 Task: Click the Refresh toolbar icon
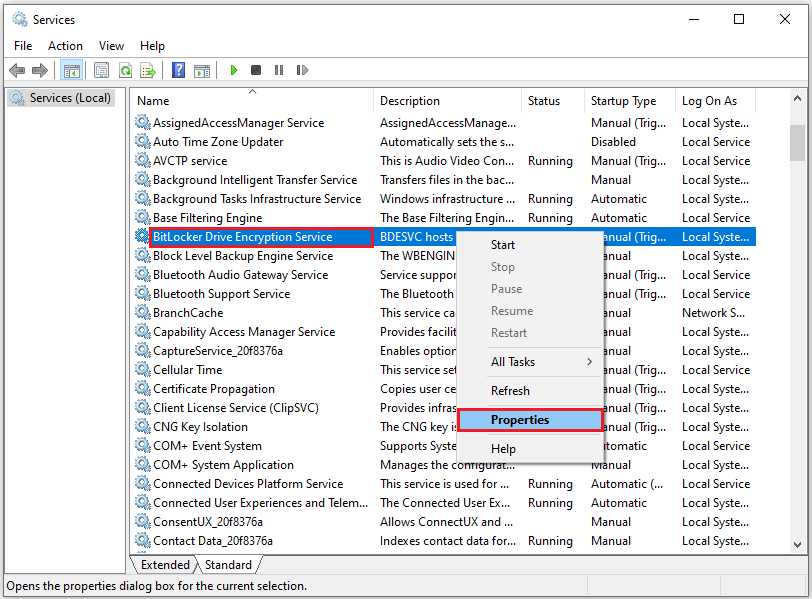click(x=125, y=70)
